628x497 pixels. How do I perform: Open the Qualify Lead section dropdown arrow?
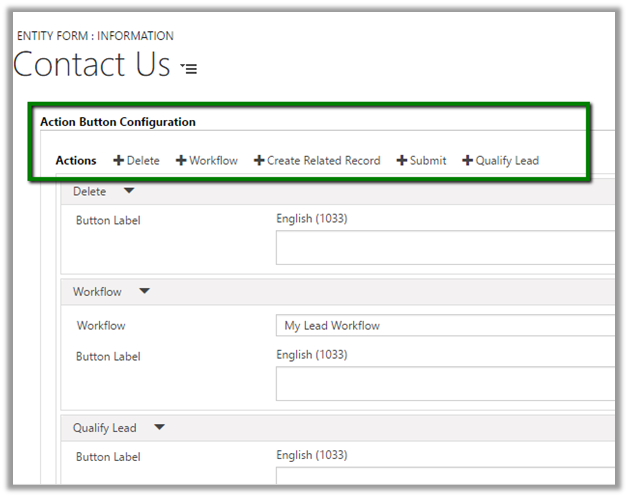[x=159, y=428]
